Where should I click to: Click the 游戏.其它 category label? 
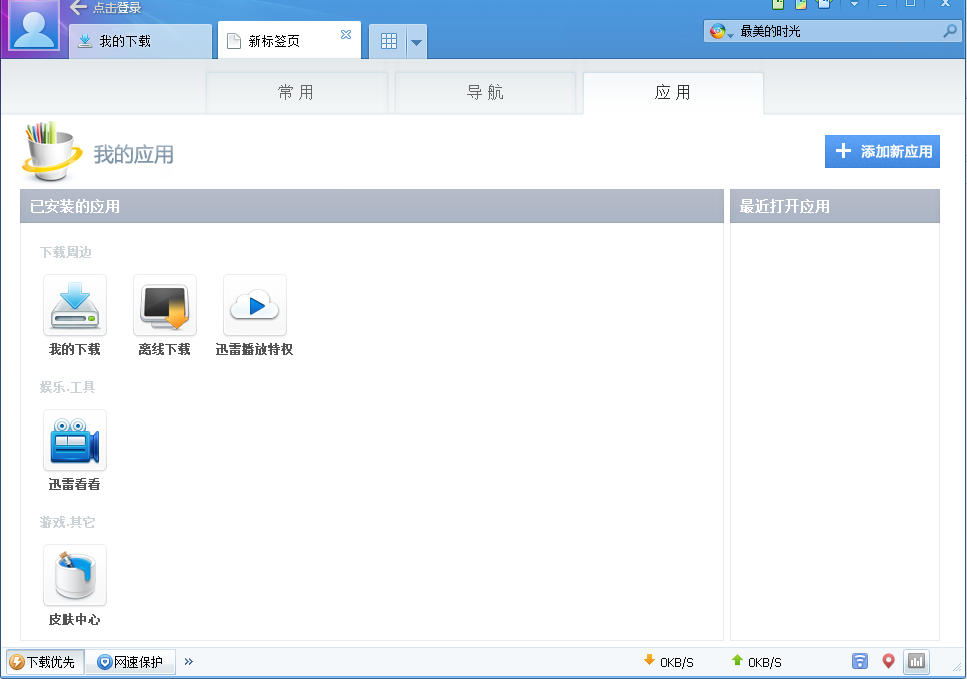tap(67, 522)
